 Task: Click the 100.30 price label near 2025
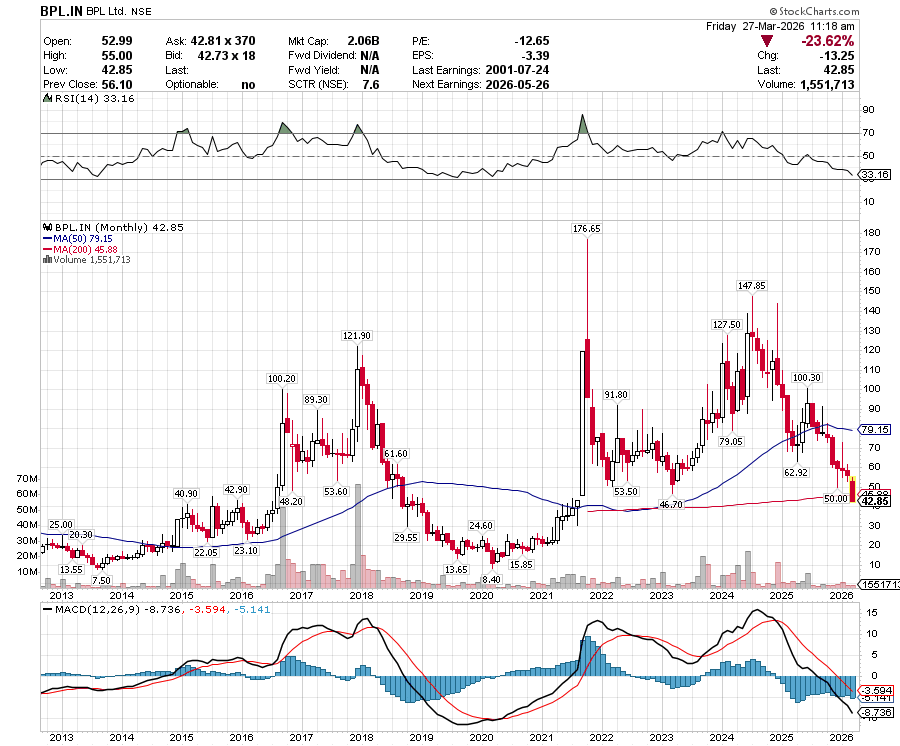click(806, 377)
